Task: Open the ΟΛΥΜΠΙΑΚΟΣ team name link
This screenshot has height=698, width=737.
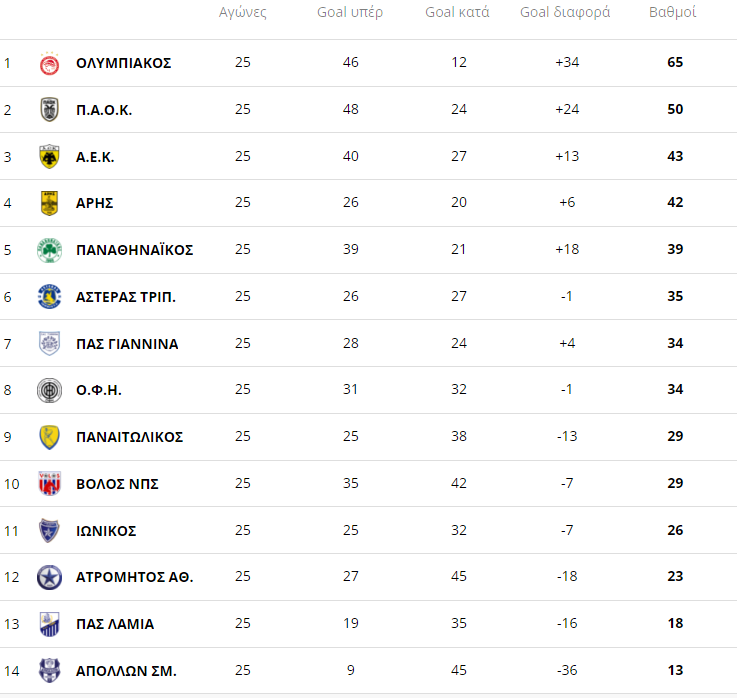Action: (x=124, y=63)
